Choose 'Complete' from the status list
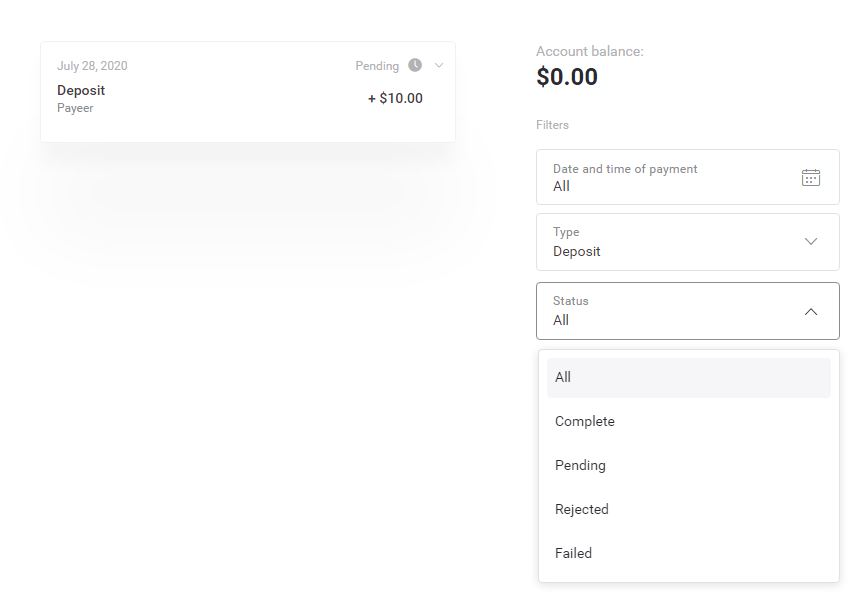 pos(585,421)
